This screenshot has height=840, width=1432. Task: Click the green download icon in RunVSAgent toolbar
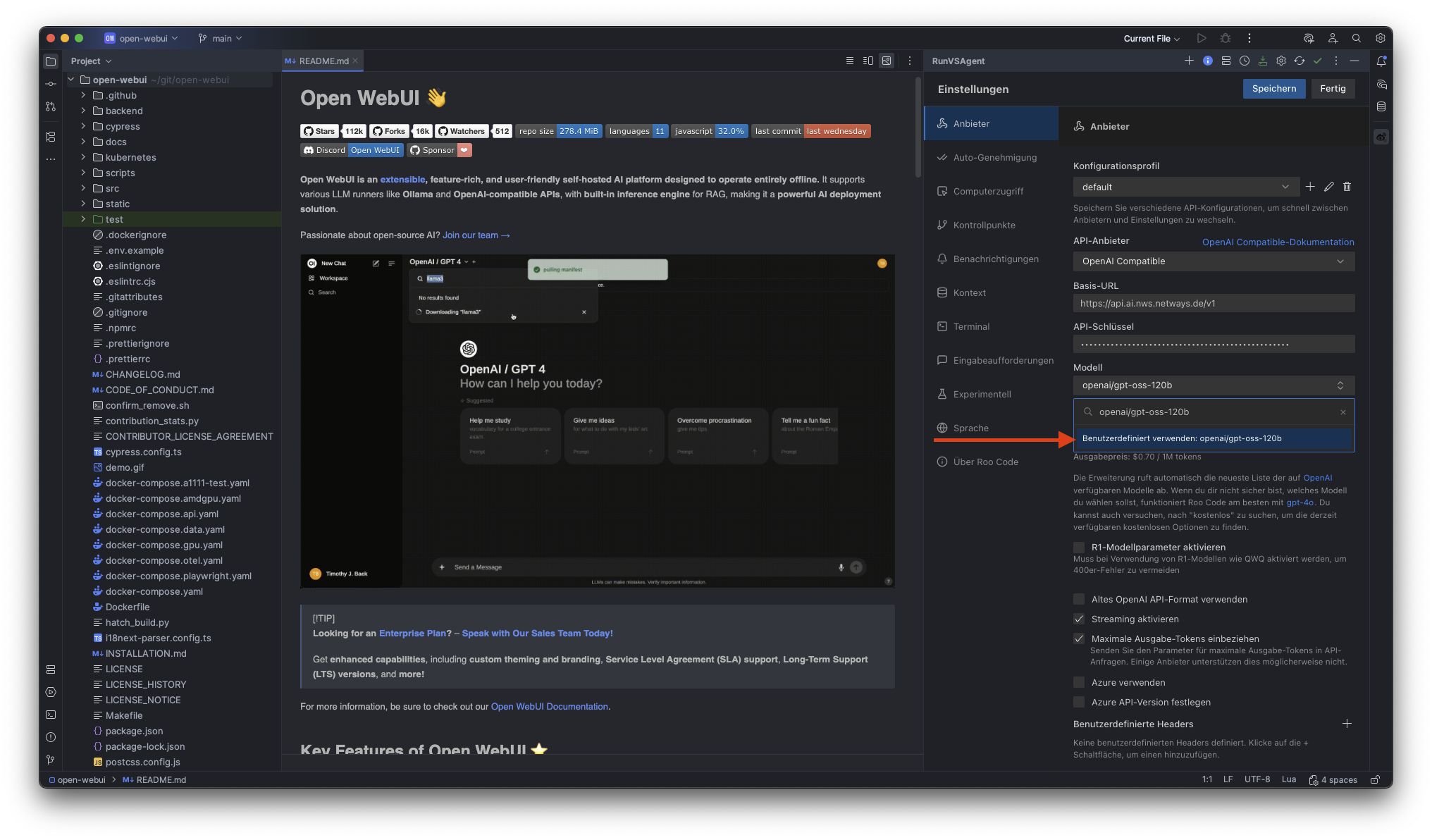tap(1263, 61)
